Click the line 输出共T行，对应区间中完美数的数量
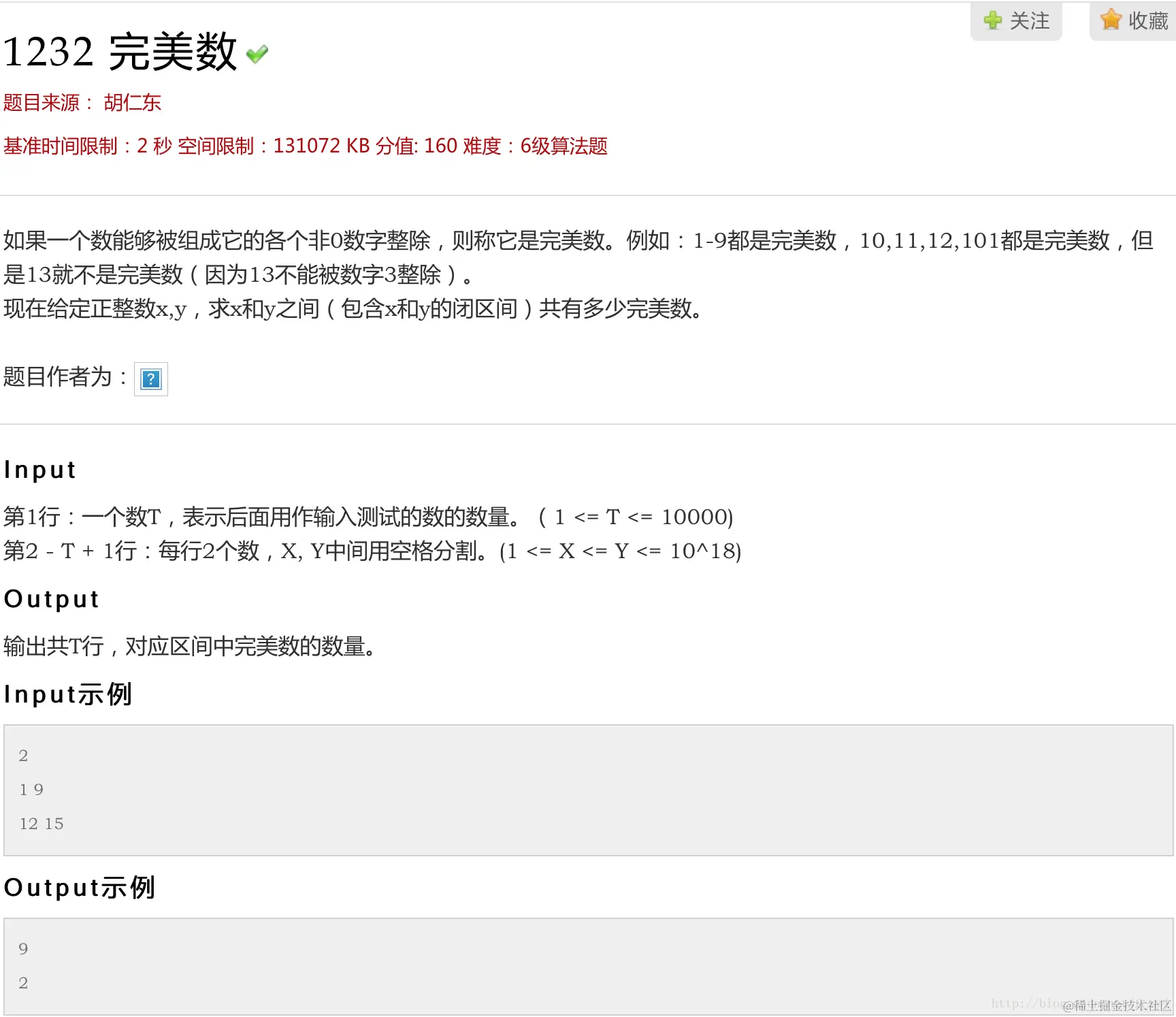The image size is (1176, 1017). coord(190,646)
